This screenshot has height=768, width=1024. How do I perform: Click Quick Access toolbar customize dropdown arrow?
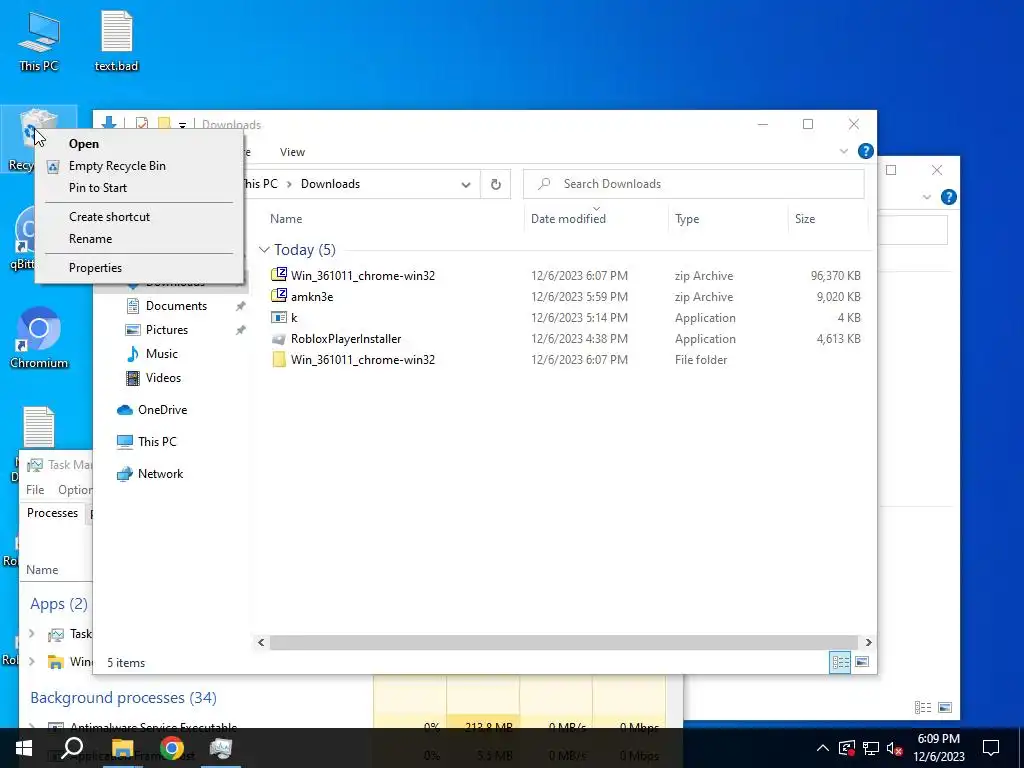pos(182,125)
